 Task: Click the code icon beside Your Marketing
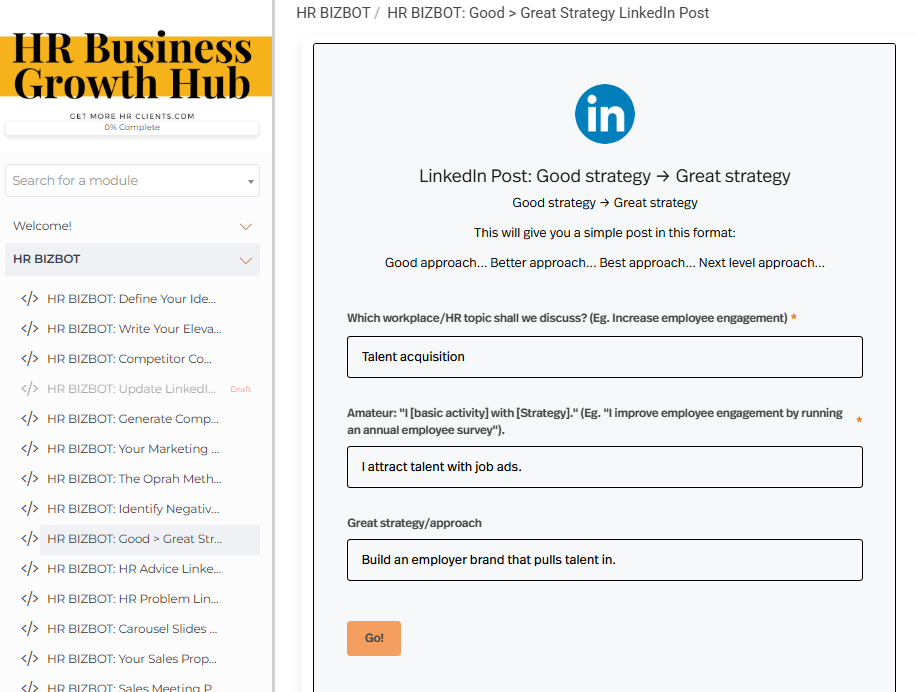pos(30,448)
